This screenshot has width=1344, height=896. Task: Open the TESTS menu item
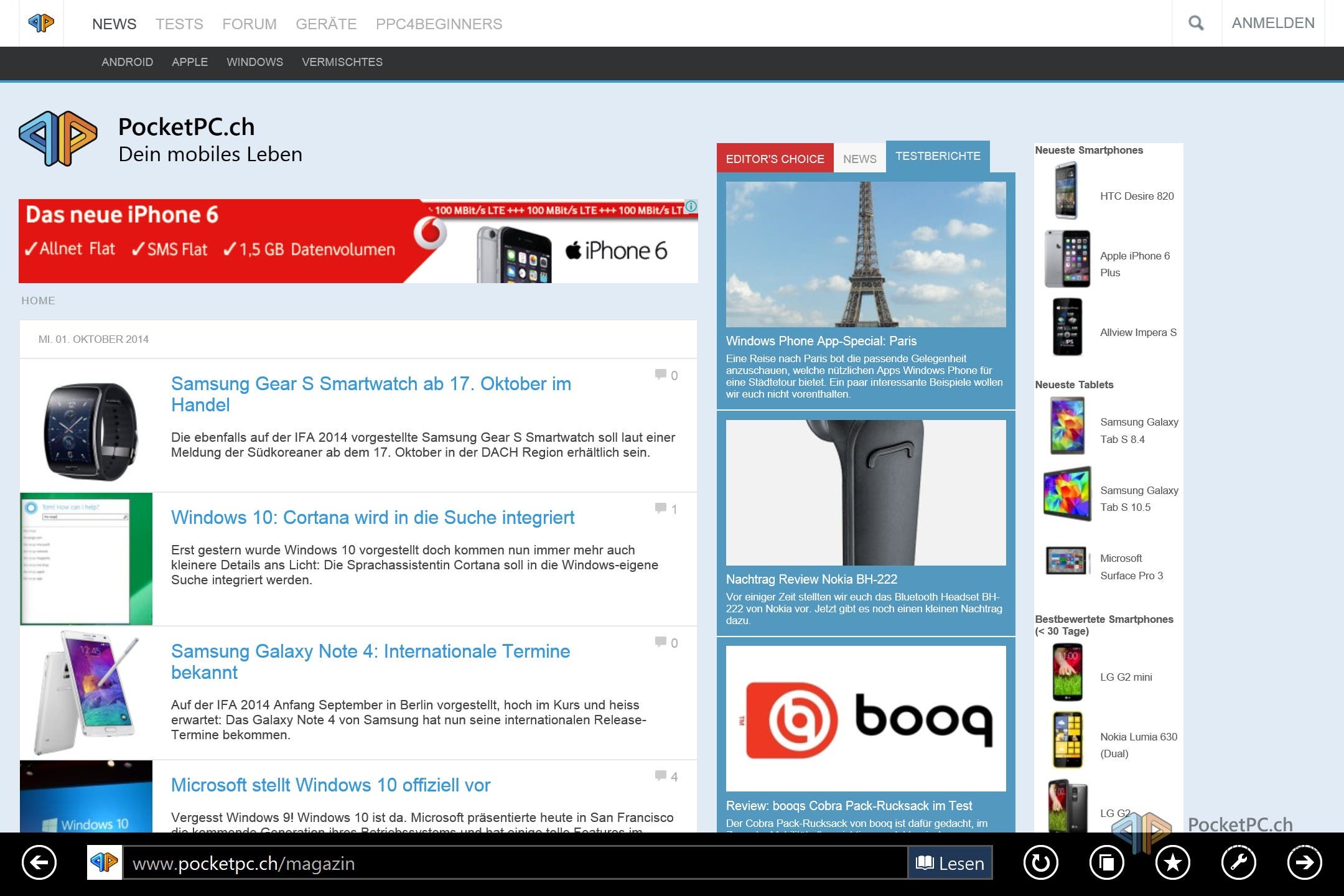click(x=179, y=24)
